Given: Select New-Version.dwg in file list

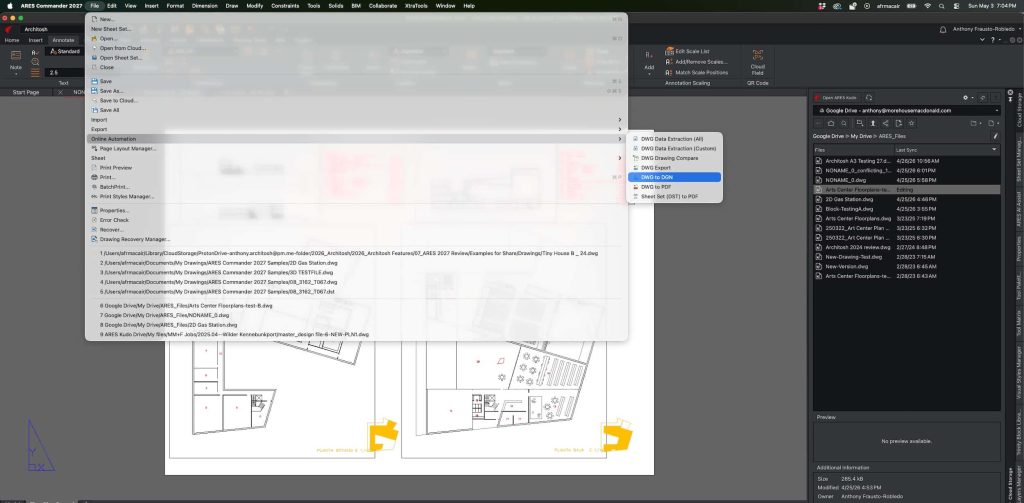Looking at the screenshot, I should coord(906,267).
